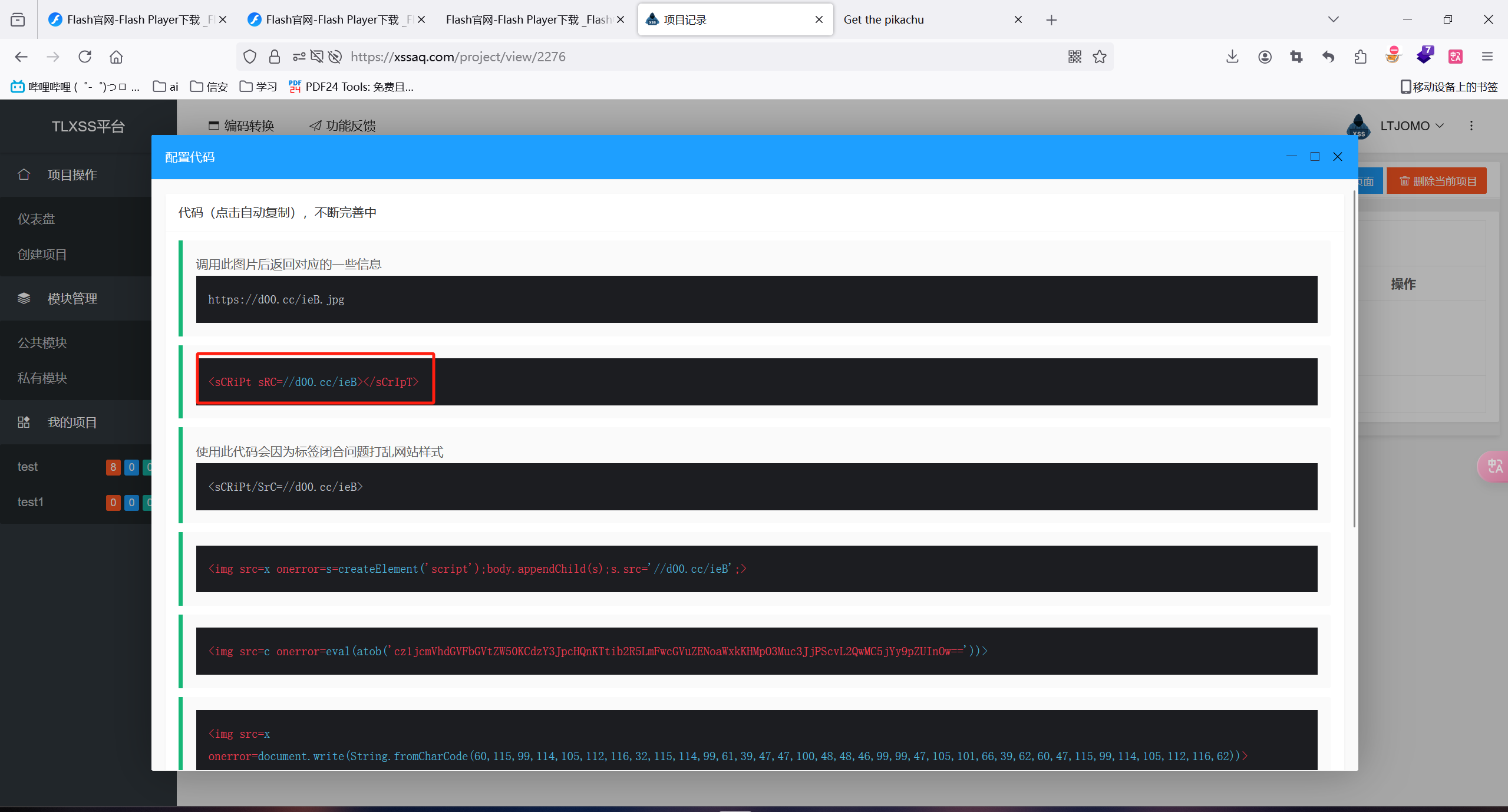1508x812 pixels.
Task: Open the firefox view tab list icon
Action: [x=18, y=19]
